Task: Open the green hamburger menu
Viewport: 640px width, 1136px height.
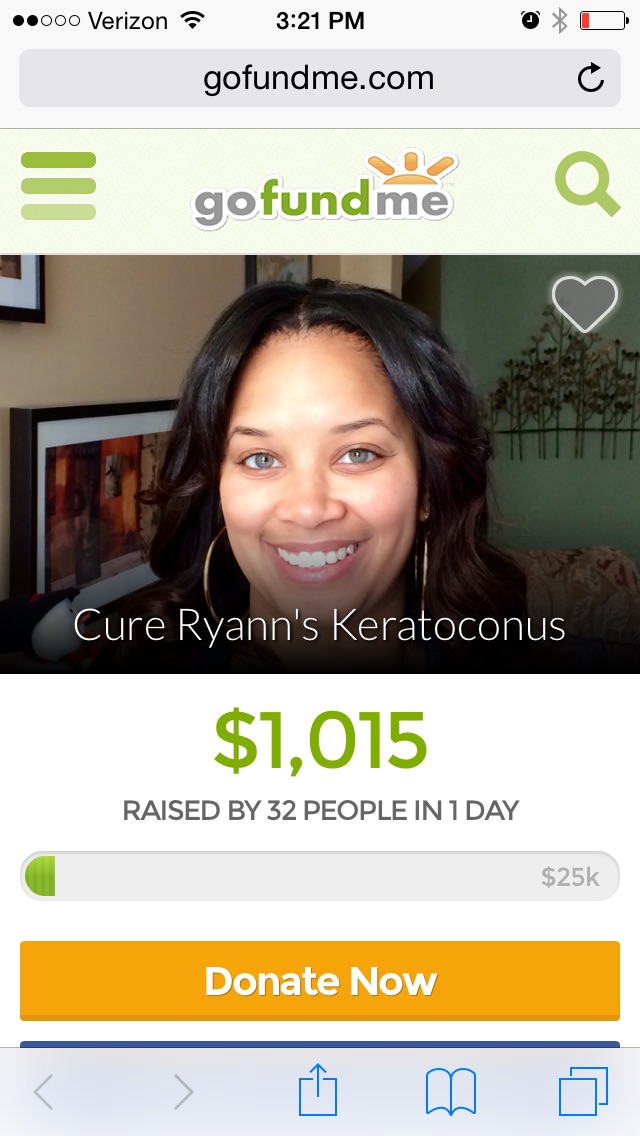Action: tap(59, 186)
